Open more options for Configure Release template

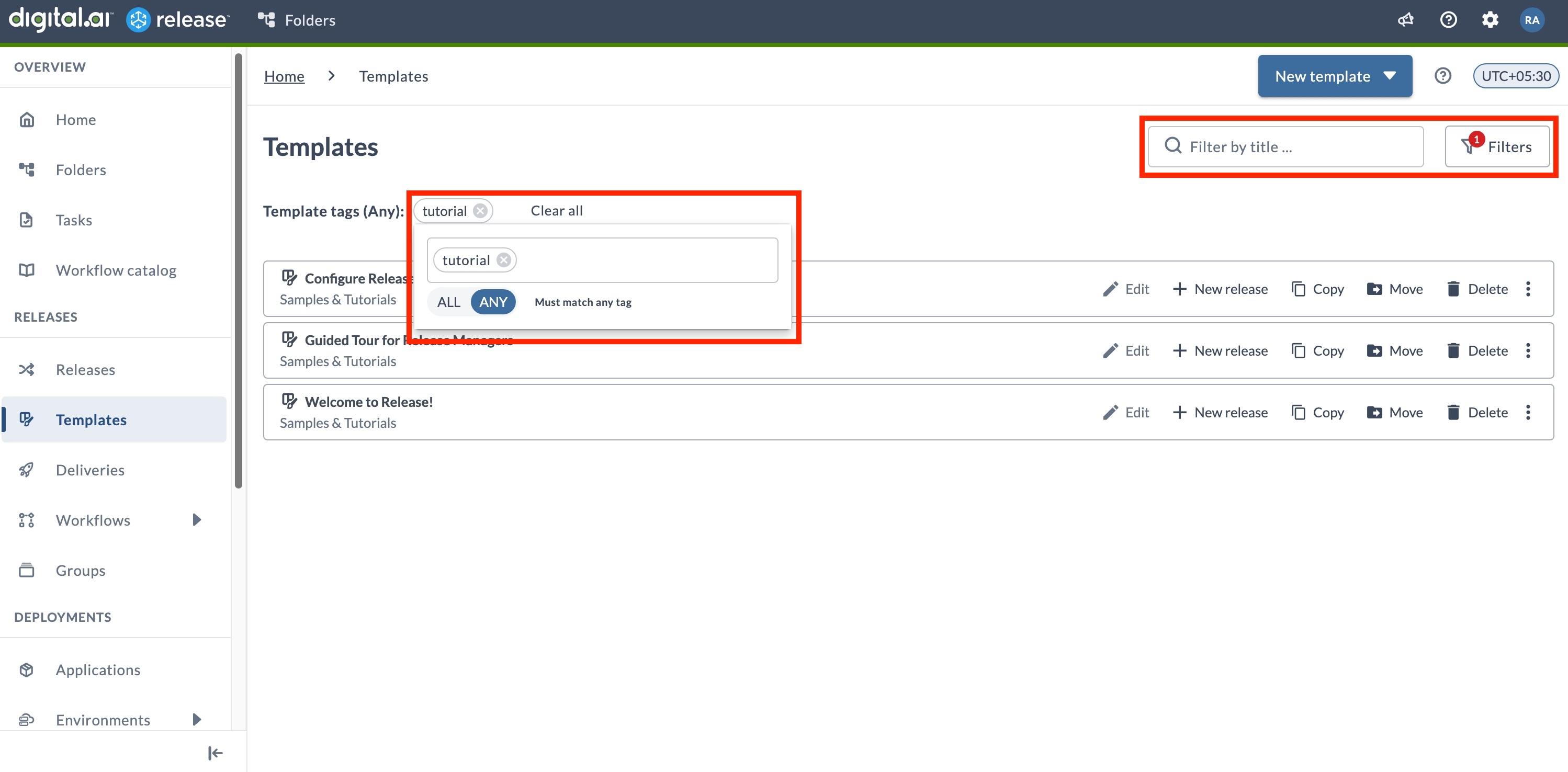(1528, 289)
